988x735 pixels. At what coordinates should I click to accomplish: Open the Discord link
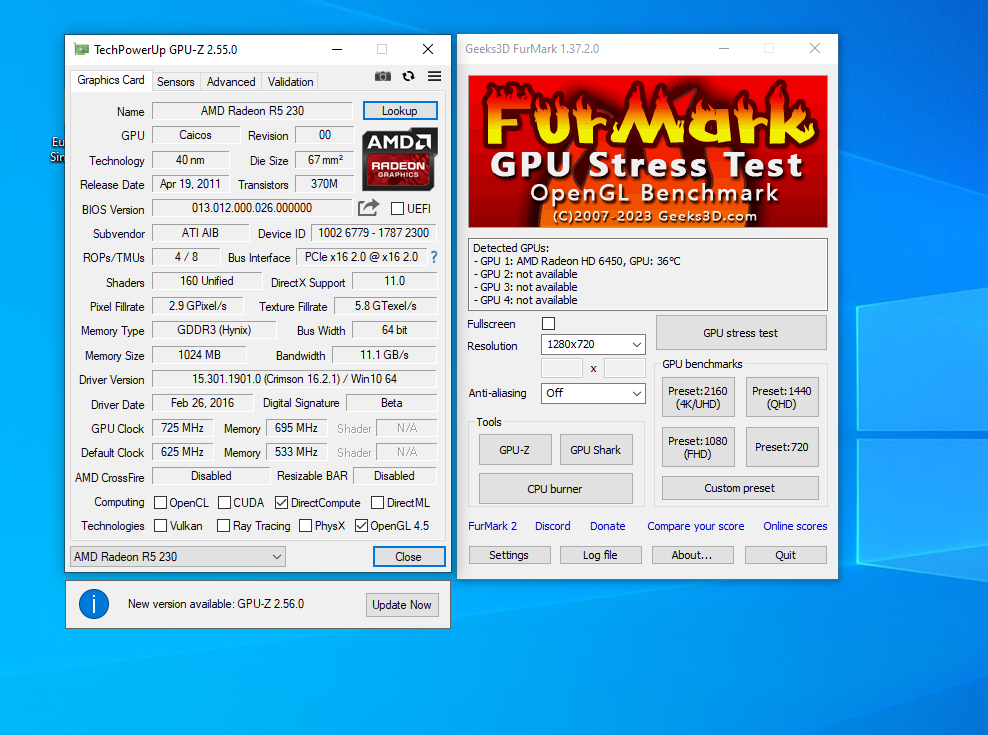(553, 526)
